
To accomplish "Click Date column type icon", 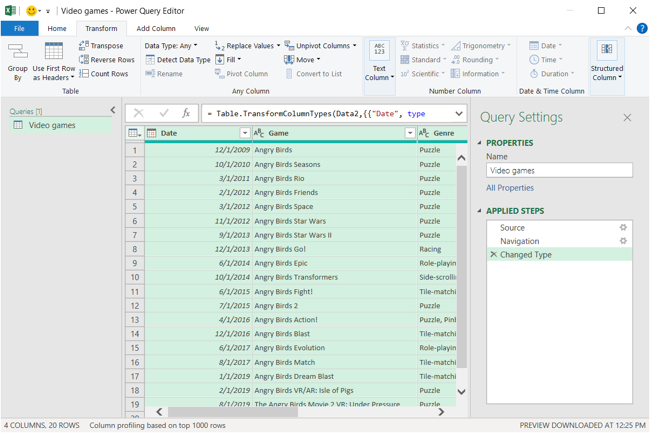I will (x=152, y=133).
